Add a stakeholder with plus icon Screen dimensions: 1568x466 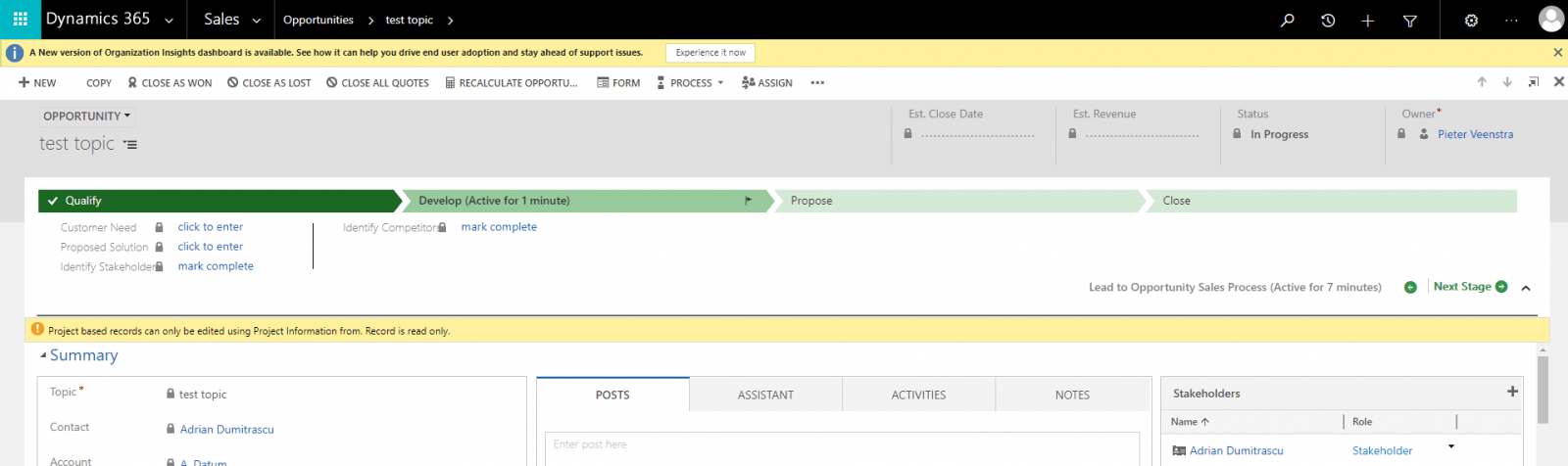pyautogui.click(x=1512, y=392)
